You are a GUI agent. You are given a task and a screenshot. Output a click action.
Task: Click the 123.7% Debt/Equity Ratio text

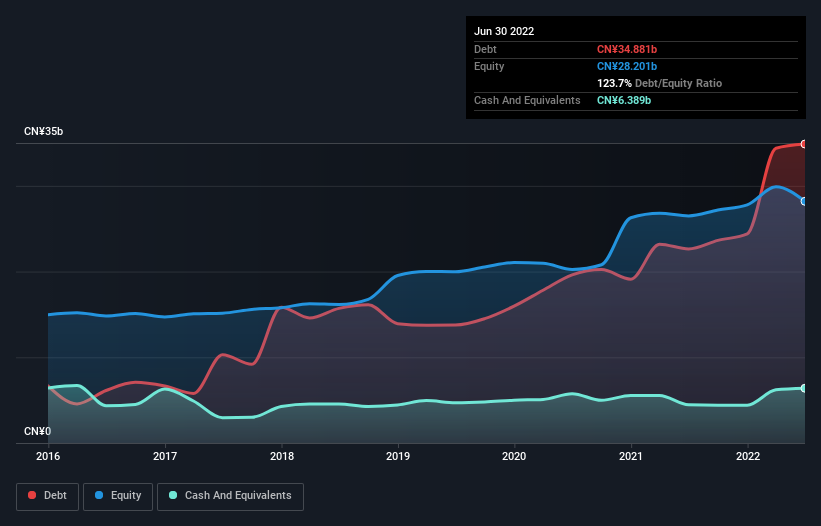(659, 83)
